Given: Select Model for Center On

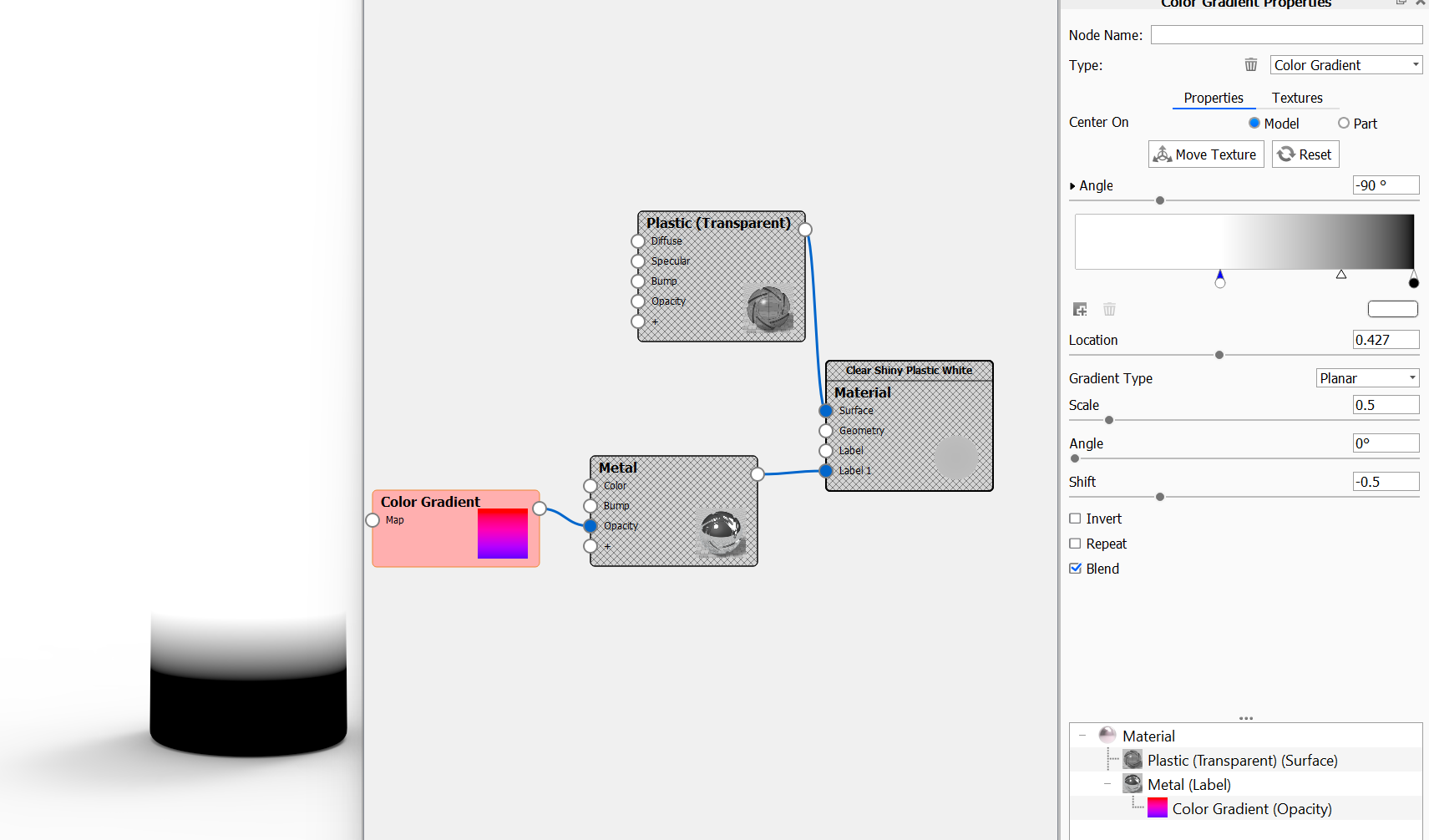Looking at the screenshot, I should click(x=1254, y=123).
